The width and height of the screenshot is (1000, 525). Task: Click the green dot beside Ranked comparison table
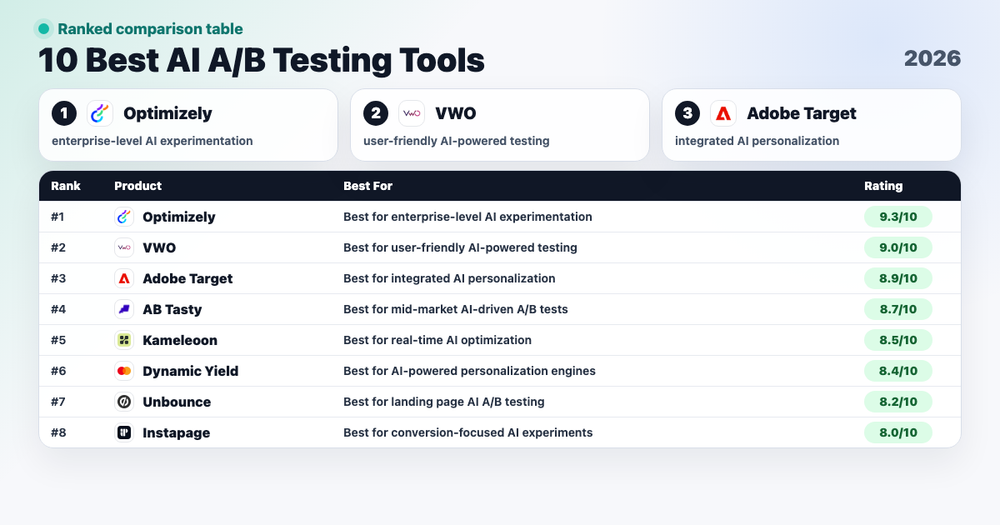[x=43, y=29]
